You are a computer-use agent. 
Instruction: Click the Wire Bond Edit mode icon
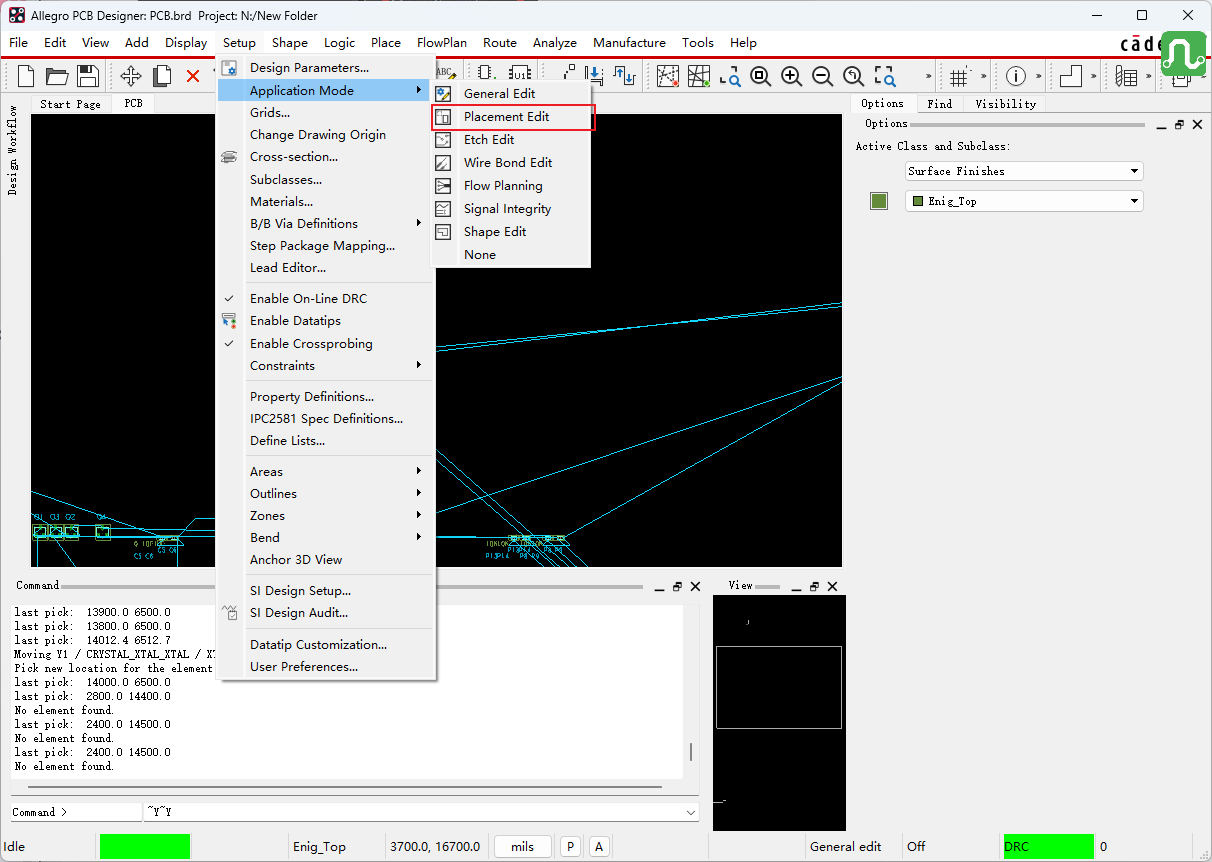click(x=444, y=162)
